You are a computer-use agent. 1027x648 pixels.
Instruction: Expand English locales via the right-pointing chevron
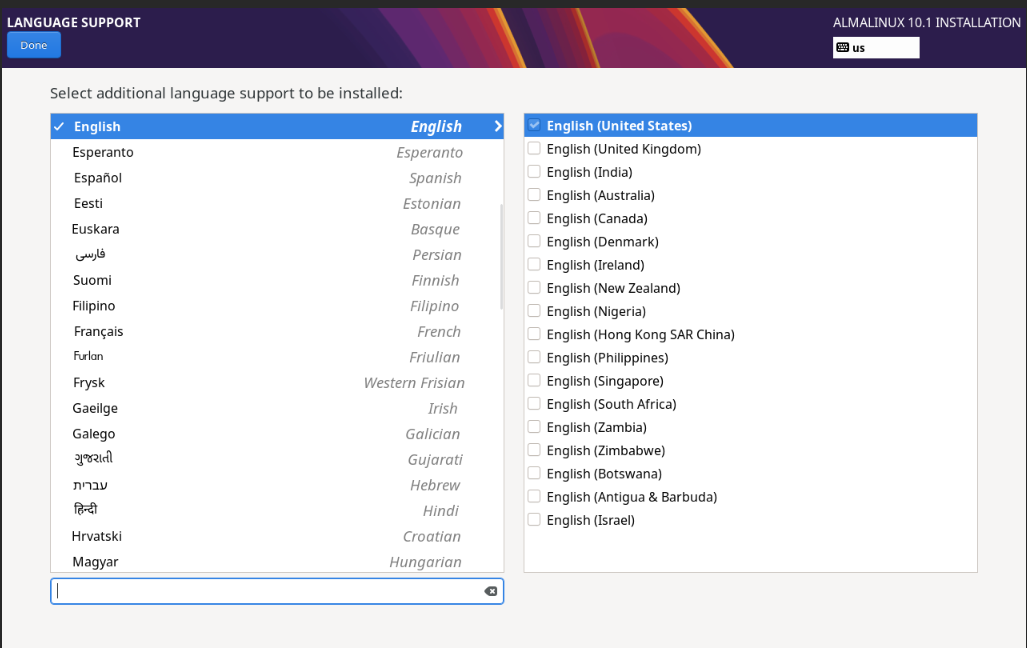497,126
